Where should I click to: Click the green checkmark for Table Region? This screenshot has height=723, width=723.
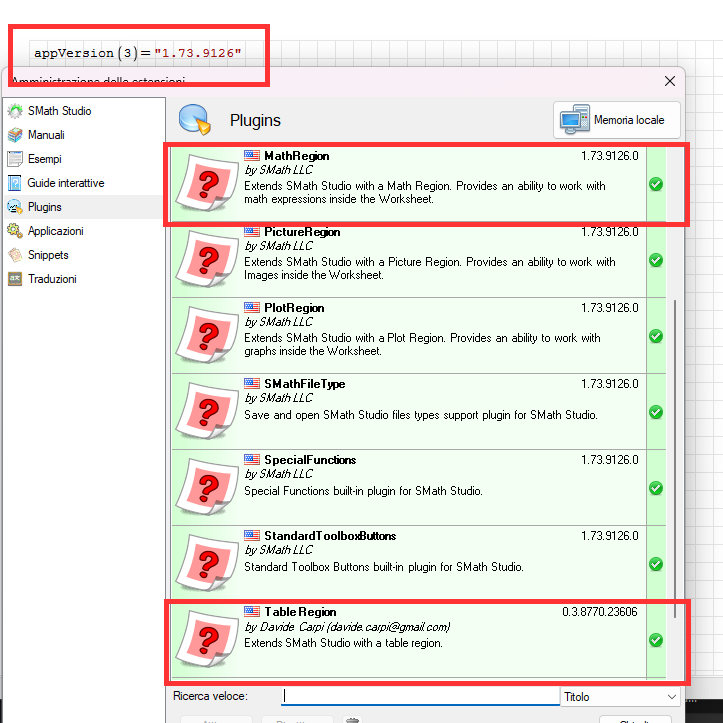pos(656,640)
